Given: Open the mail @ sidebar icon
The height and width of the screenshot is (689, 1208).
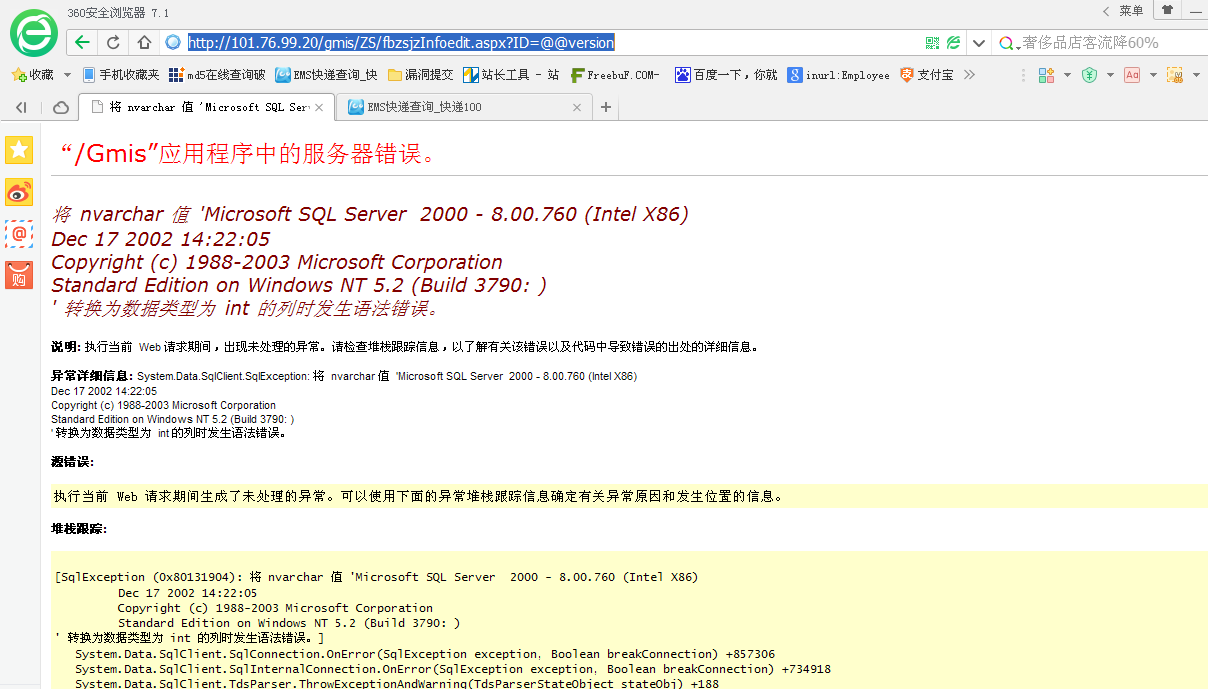Looking at the screenshot, I should (x=19, y=234).
